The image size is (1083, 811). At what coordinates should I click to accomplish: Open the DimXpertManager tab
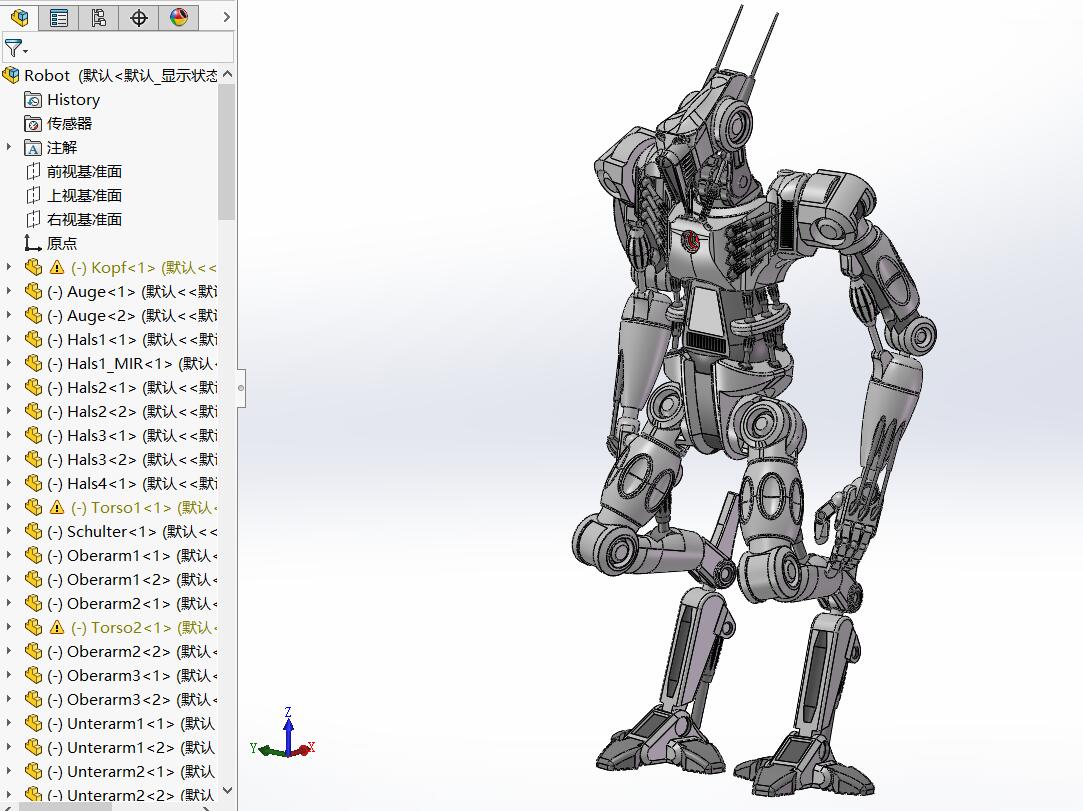(x=139, y=17)
